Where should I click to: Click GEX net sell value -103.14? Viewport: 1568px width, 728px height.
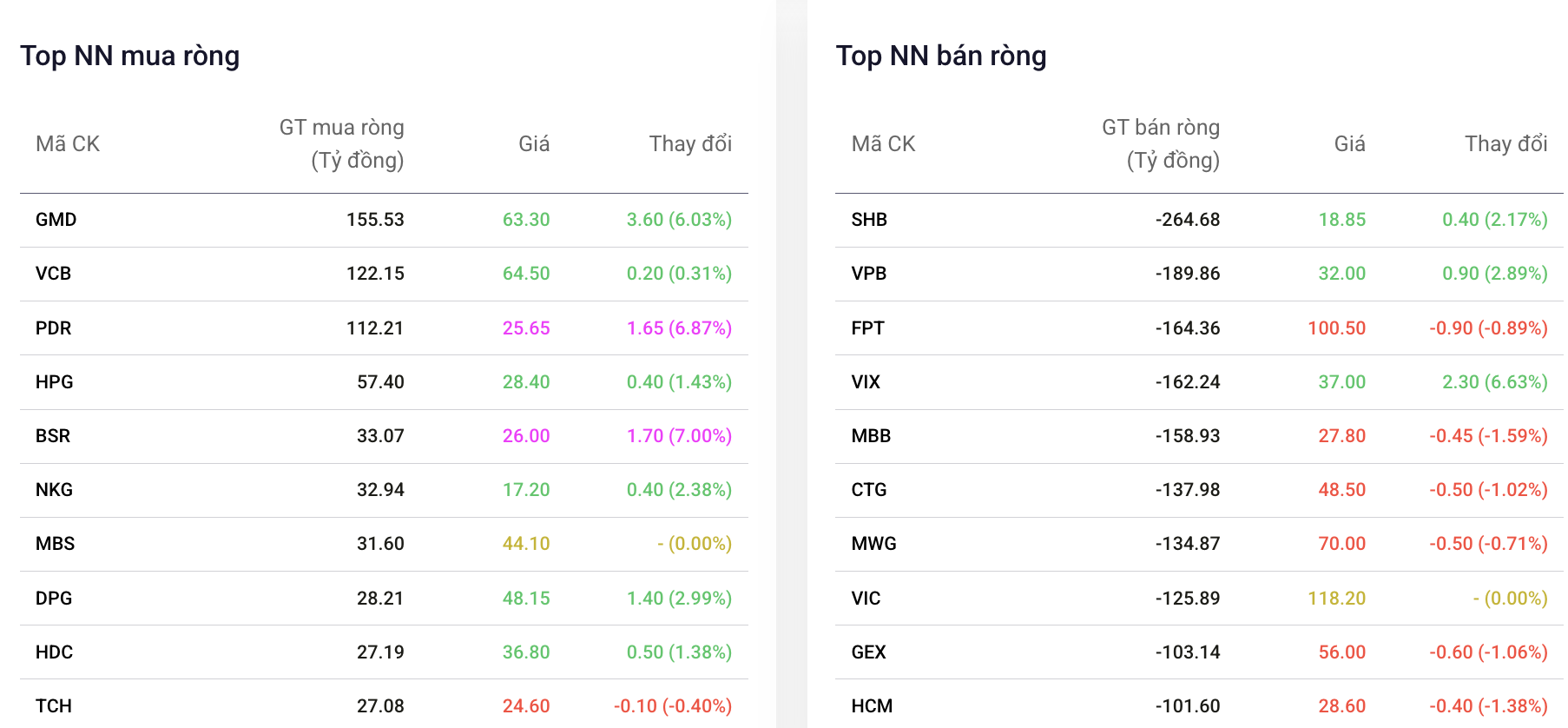coord(1188,652)
